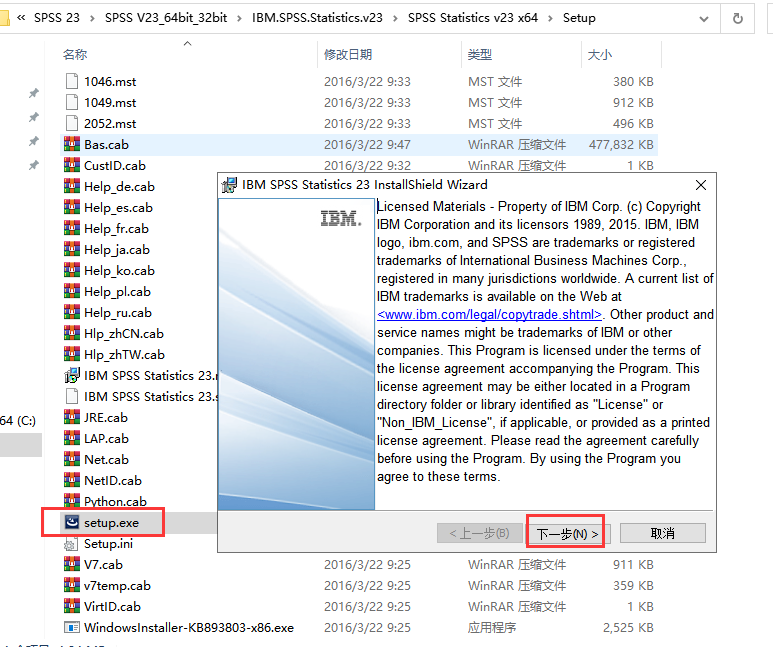The width and height of the screenshot is (773, 647).
Task: Expand hidden parent folders via « chevron
Action: coord(21,18)
